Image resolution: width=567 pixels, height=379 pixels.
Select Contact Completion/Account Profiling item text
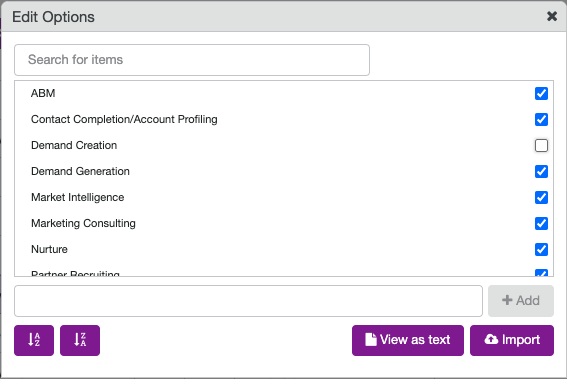(x=124, y=119)
